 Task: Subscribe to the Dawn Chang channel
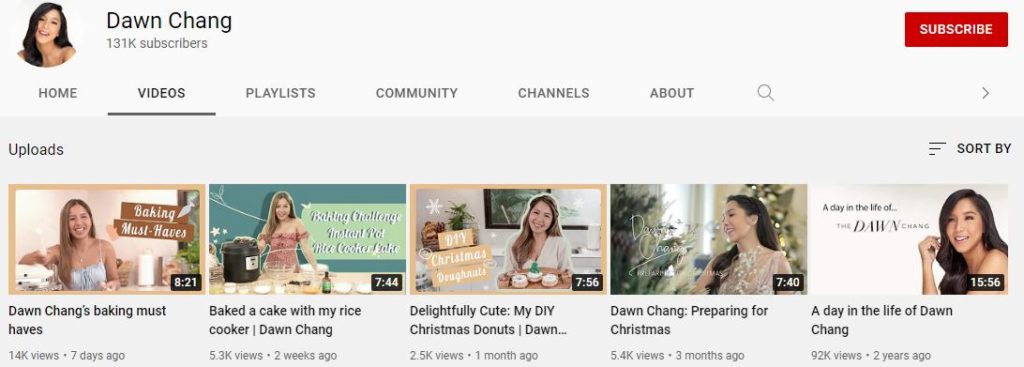tap(955, 29)
